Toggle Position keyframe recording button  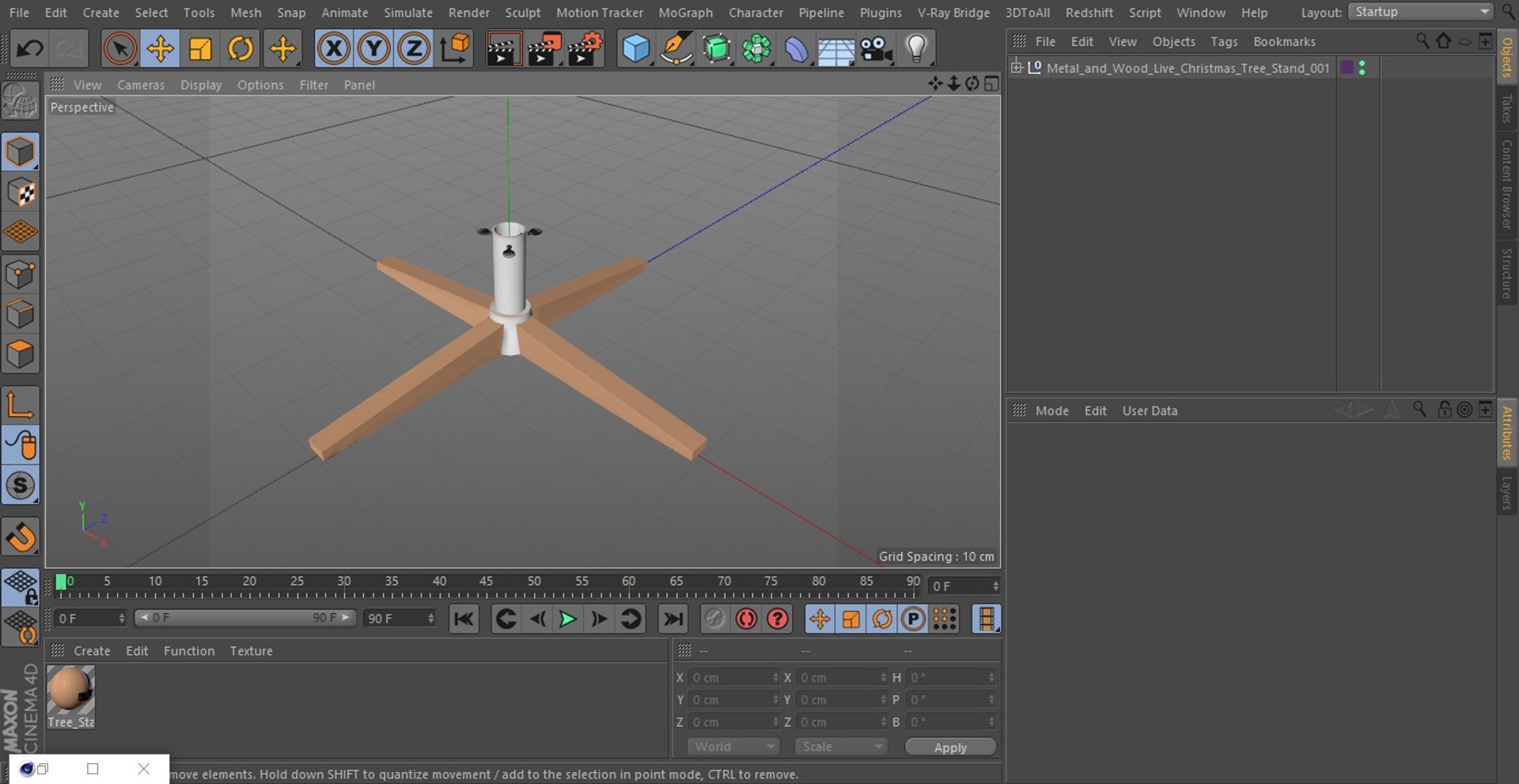point(820,619)
